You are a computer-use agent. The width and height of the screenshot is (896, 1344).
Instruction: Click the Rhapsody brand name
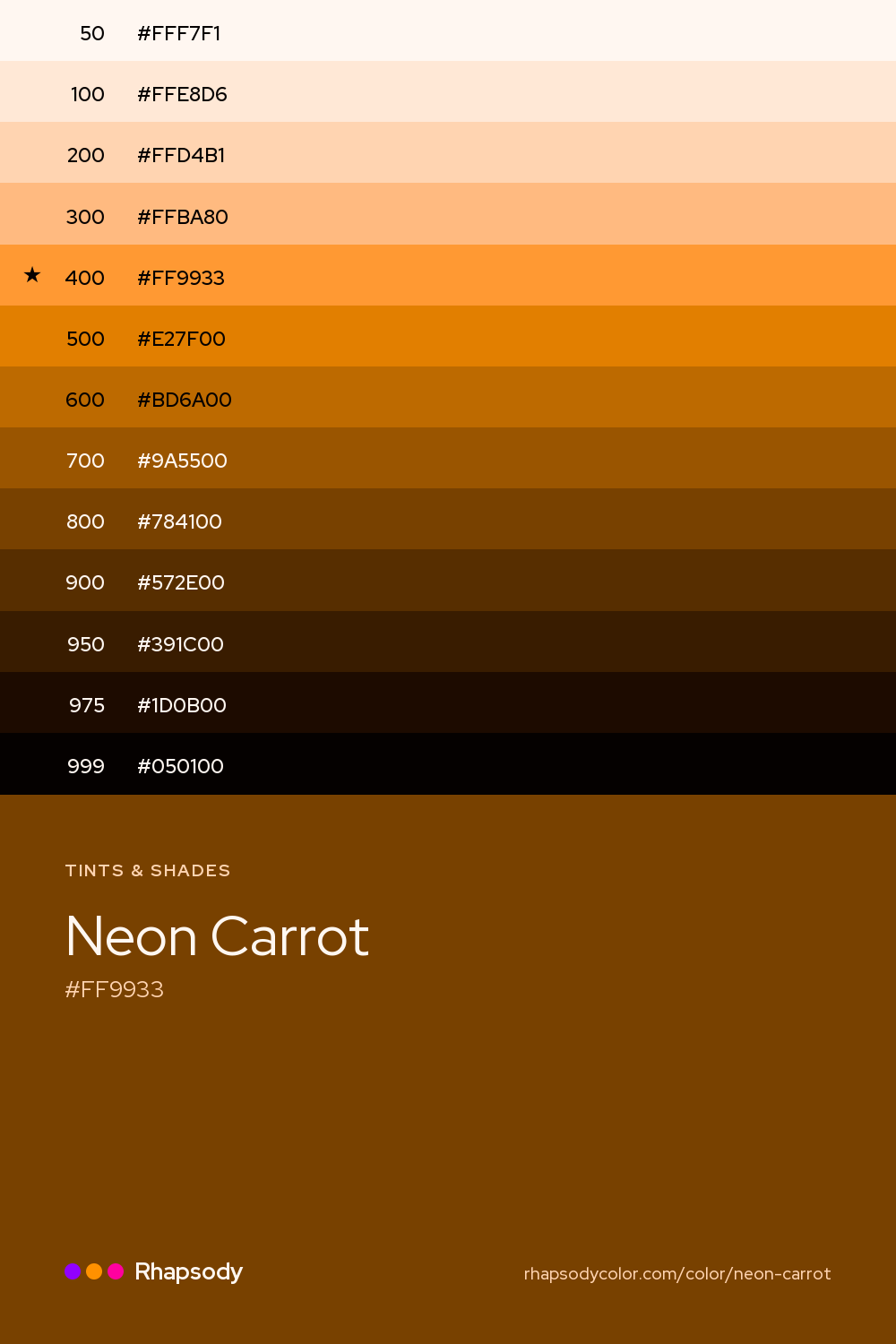point(188,1272)
